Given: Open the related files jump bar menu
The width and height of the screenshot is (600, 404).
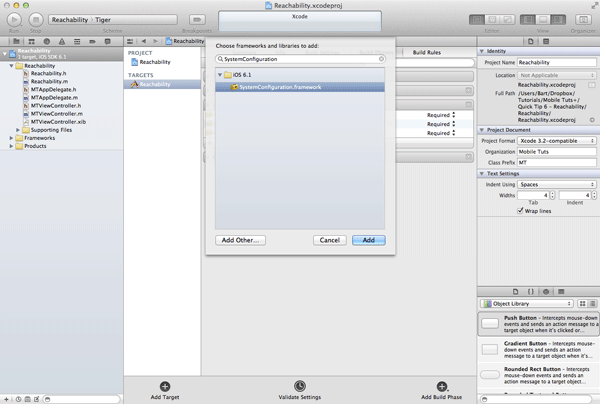Looking at the screenshot, I should pos(130,41).
